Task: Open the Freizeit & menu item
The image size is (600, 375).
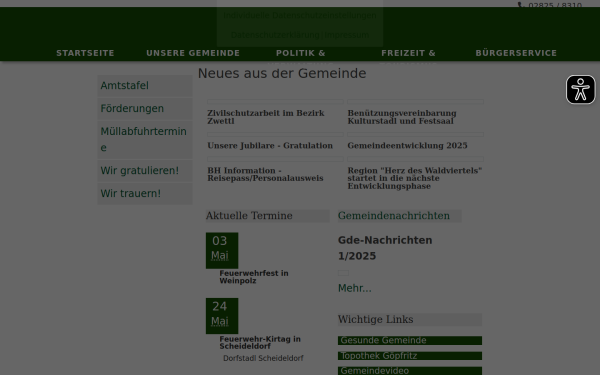Action: [408, 53]
